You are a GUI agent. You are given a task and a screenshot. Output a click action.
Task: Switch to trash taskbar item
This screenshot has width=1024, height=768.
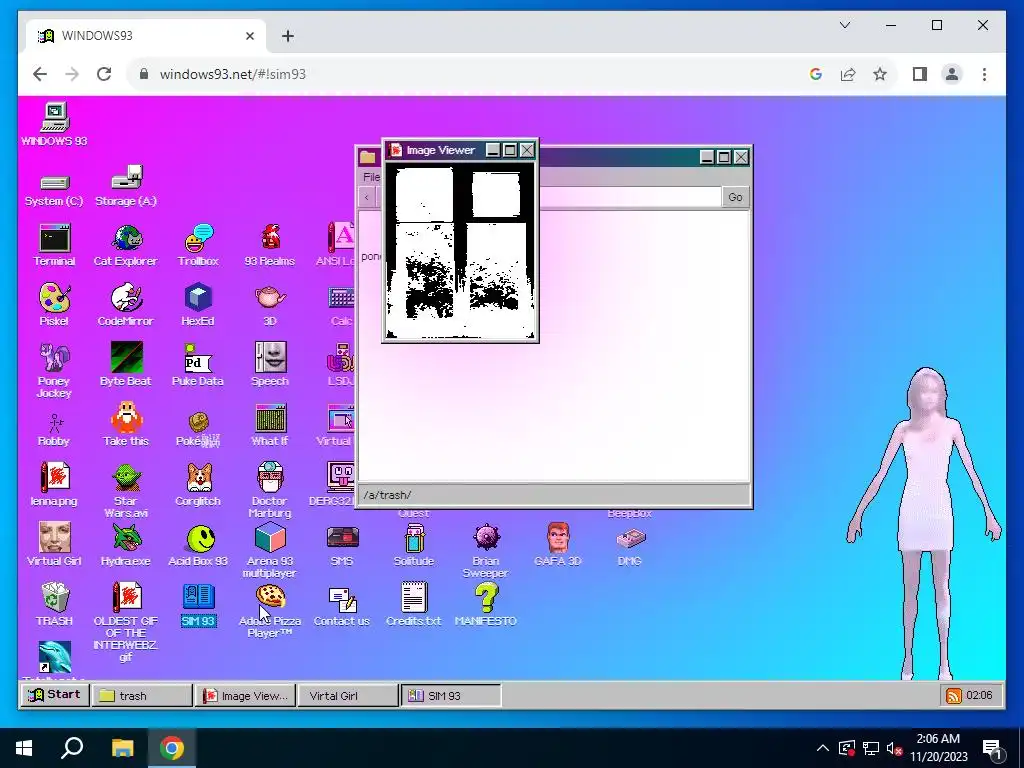click(x=142, y=696)
